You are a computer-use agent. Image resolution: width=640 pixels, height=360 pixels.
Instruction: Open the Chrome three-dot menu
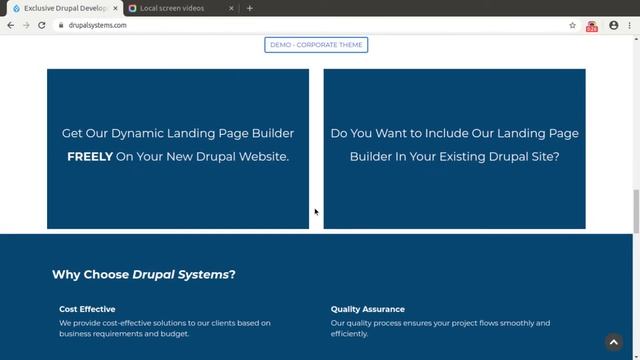(629, 25)
